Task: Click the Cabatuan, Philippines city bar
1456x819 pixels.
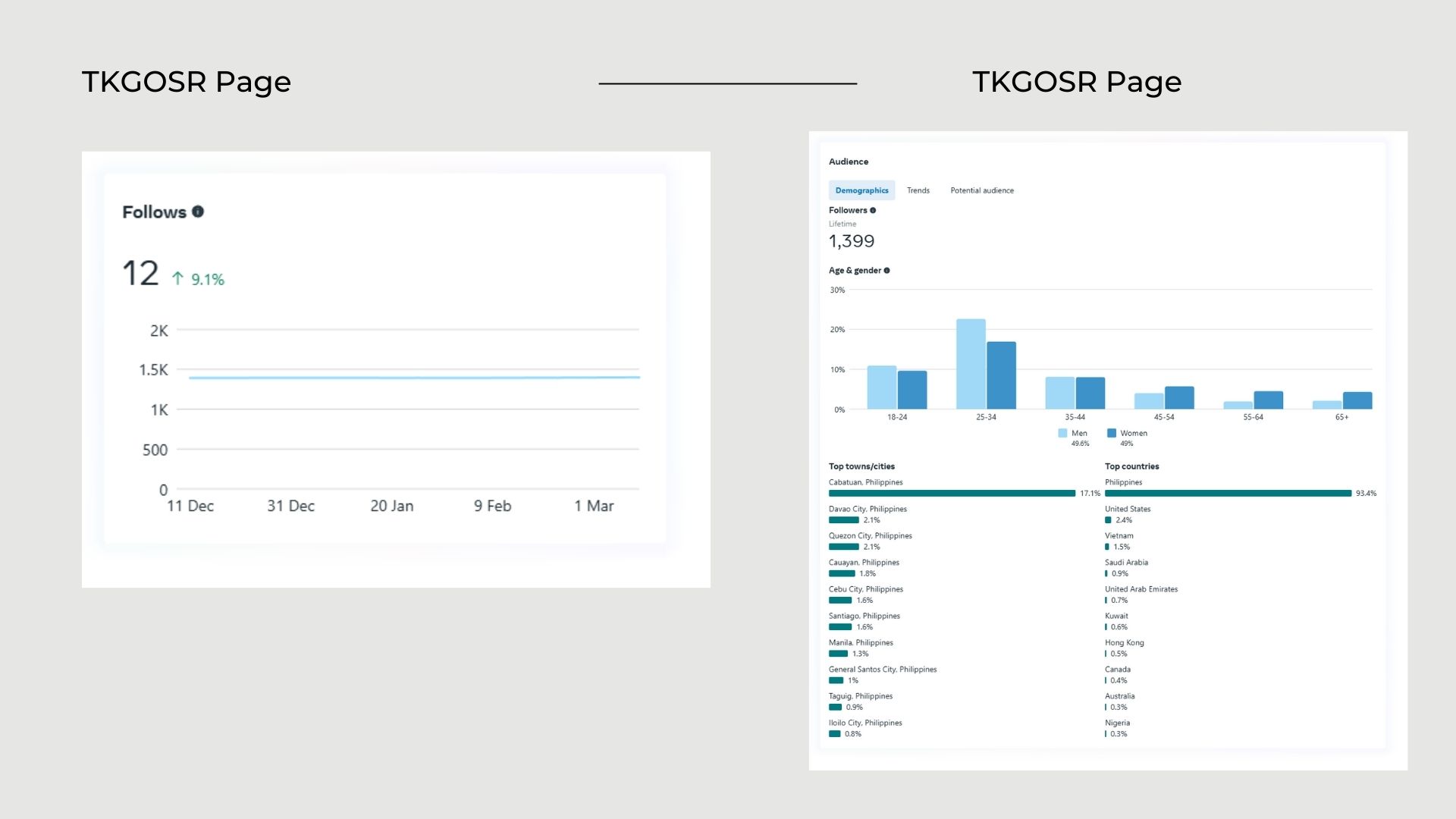Action: [952, 494]
